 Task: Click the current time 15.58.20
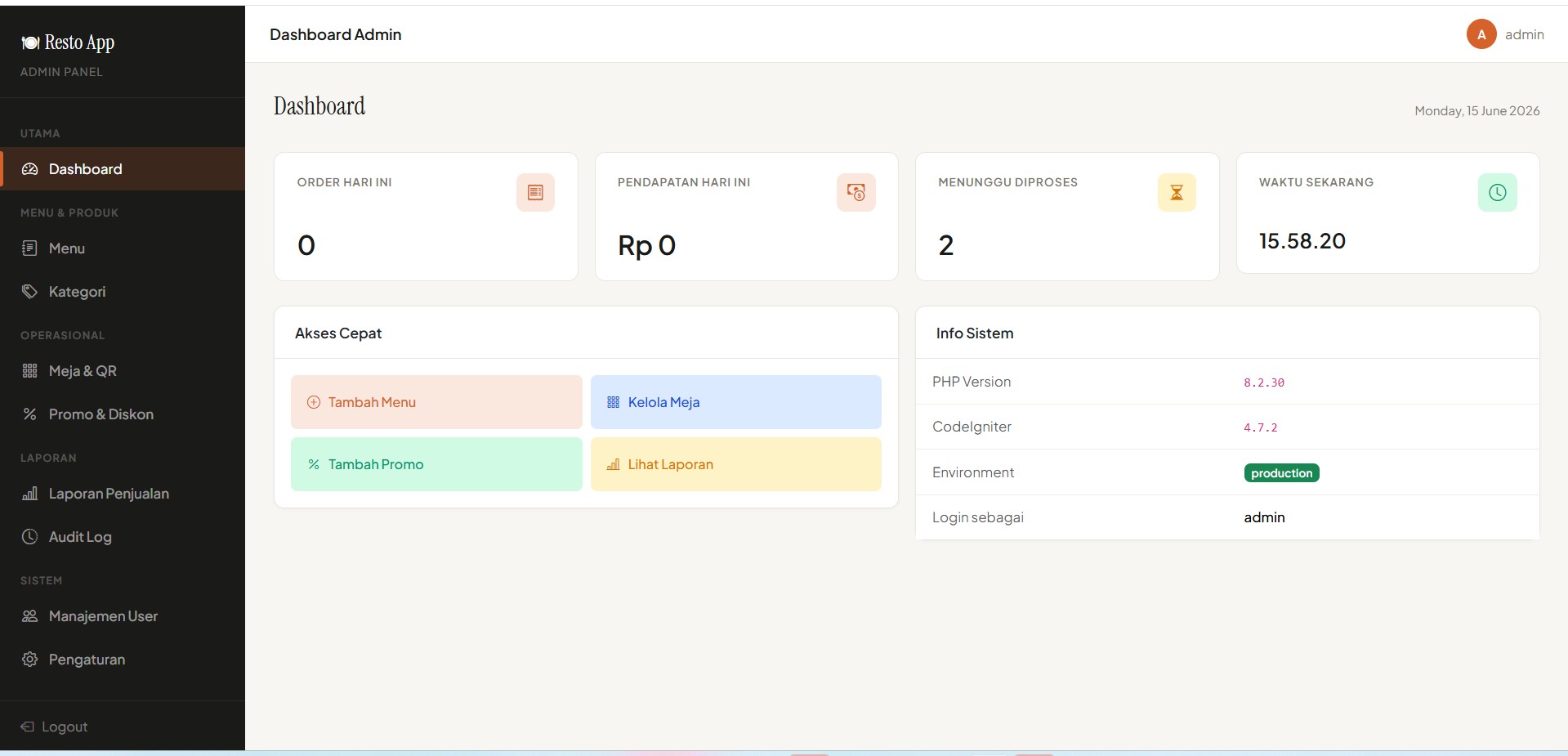coord(1302,241)
